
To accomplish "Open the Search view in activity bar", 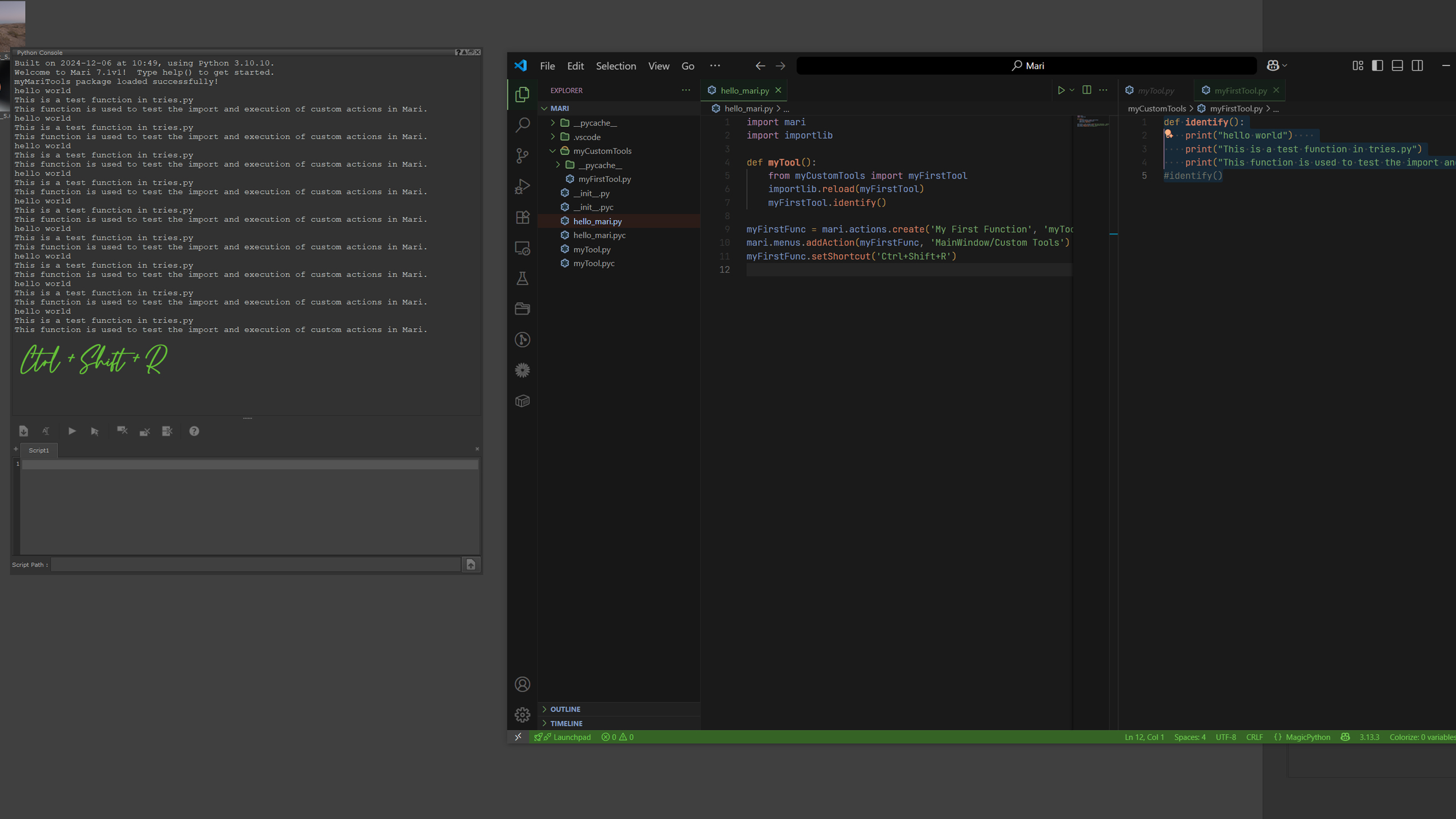I will (x=522, y=125).
